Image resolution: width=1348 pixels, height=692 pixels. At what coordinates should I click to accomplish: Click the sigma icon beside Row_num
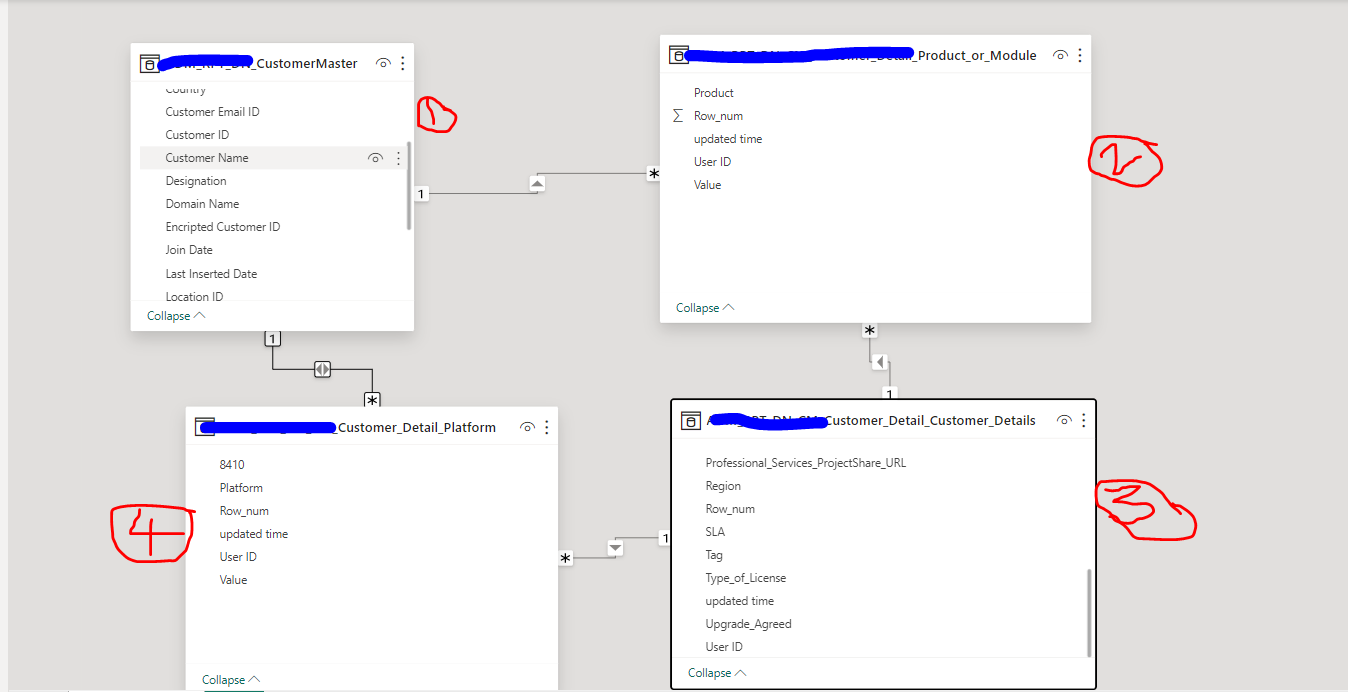coord(678,116)
